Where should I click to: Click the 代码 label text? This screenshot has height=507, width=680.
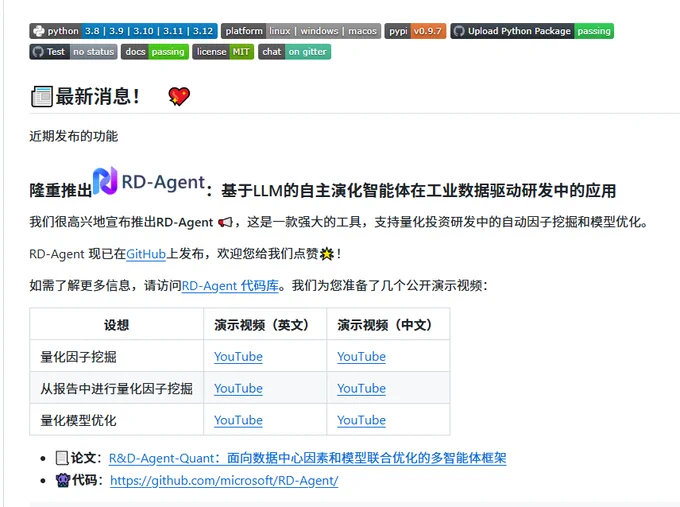(x=88, y=480)
